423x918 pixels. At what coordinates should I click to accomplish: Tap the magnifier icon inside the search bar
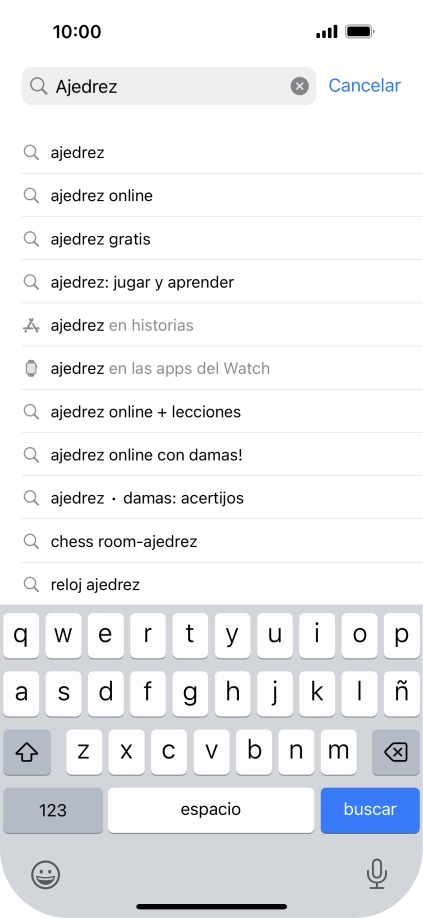39,86
